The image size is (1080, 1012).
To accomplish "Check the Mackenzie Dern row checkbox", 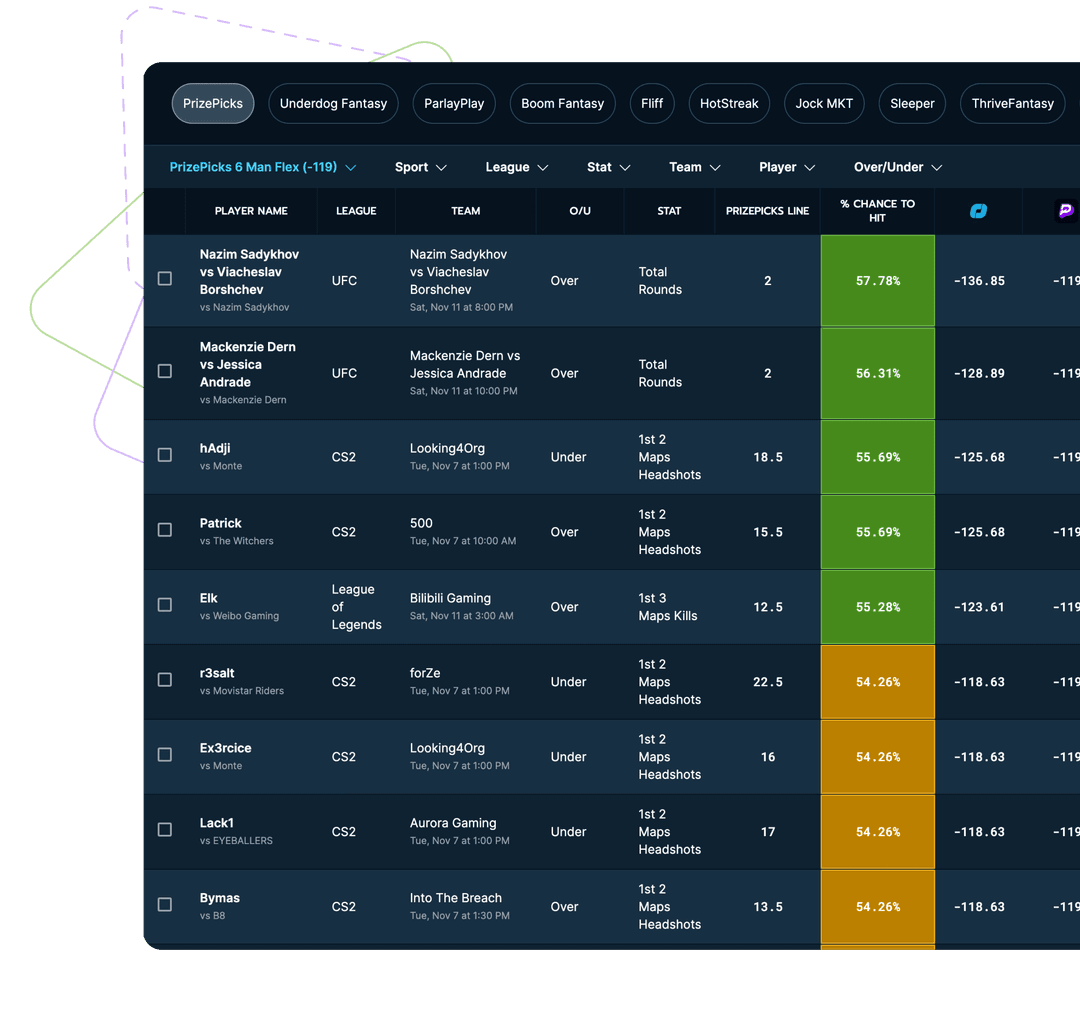I will coord(164,371).
